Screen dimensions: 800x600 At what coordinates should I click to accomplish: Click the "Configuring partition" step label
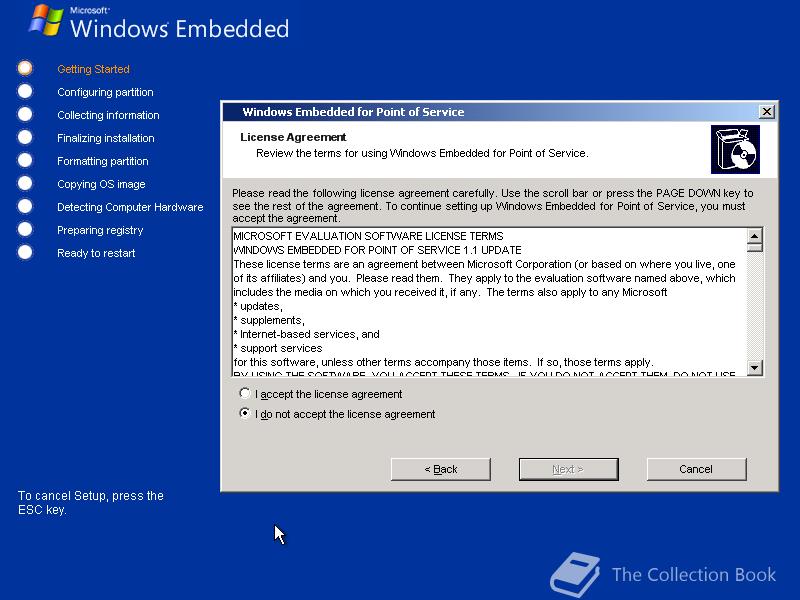pyautogui.click(x=105, y=92)
